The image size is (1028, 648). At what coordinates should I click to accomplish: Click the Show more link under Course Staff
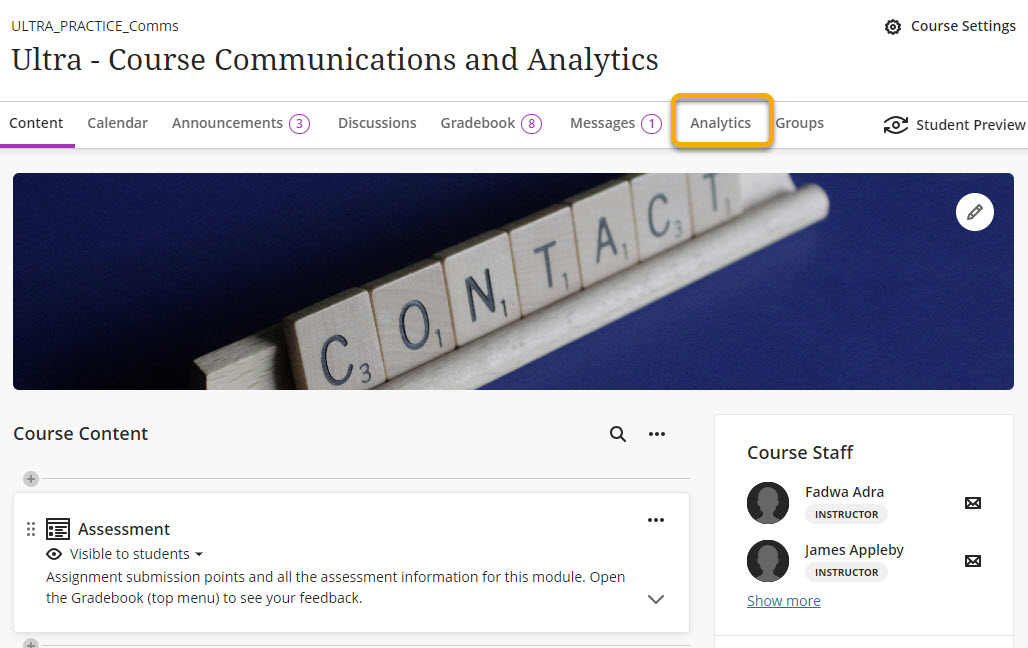coord(784,601)
